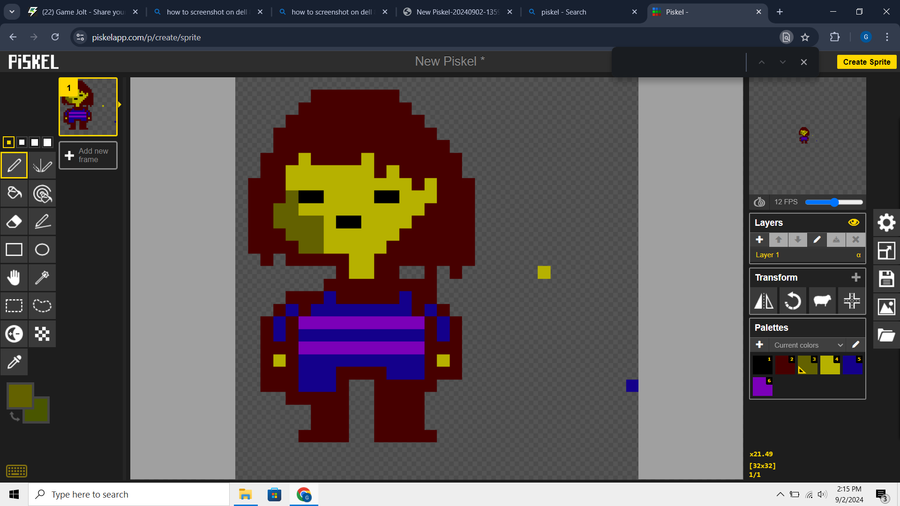
Task: Select the Paint all same-color pixels tool
Action: 42,193
